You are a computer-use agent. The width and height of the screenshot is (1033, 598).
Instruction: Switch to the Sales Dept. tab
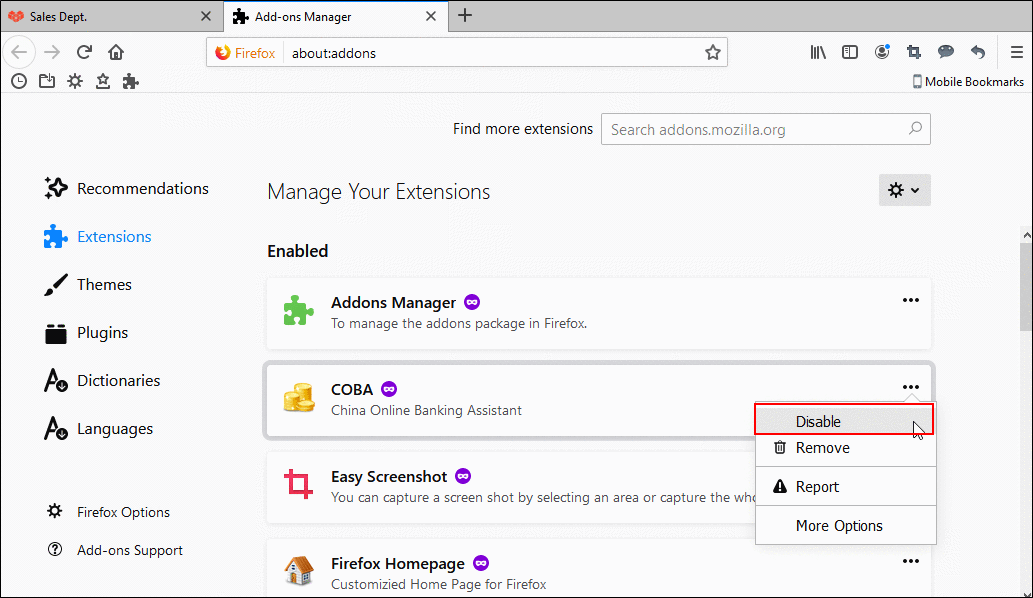click(x=112, y=16)
